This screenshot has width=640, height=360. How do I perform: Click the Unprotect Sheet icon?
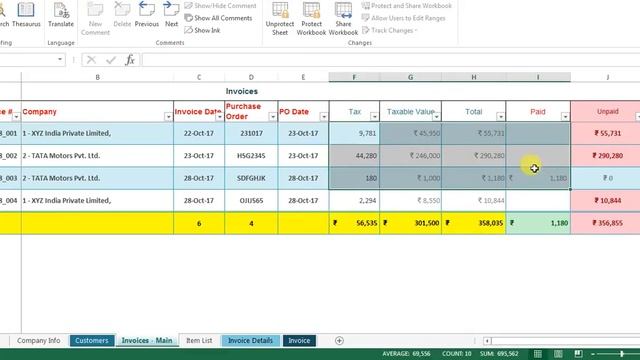tap(280, 18)
